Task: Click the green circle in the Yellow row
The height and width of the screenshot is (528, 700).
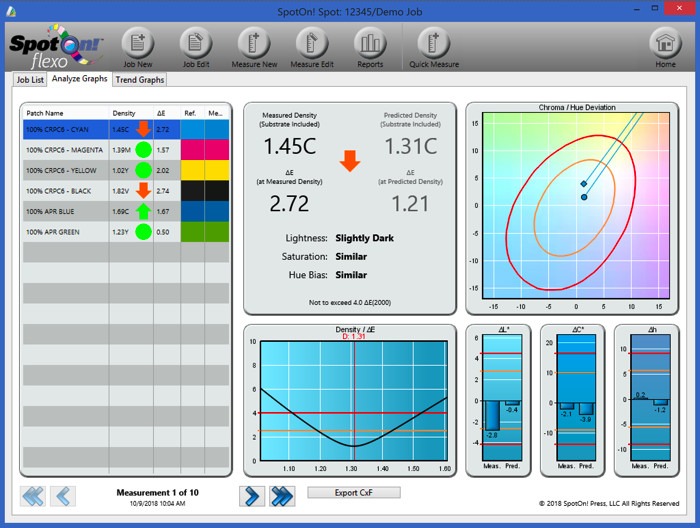Action: click(143, 170)
